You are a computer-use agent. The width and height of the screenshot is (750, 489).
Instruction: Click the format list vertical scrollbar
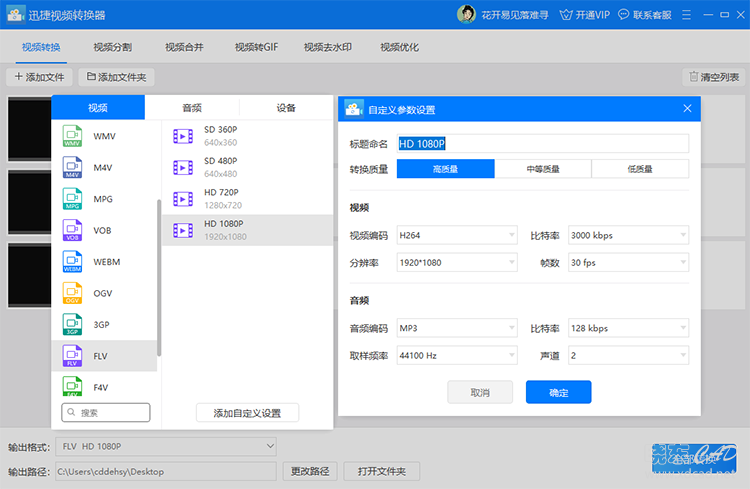(159, 278)
